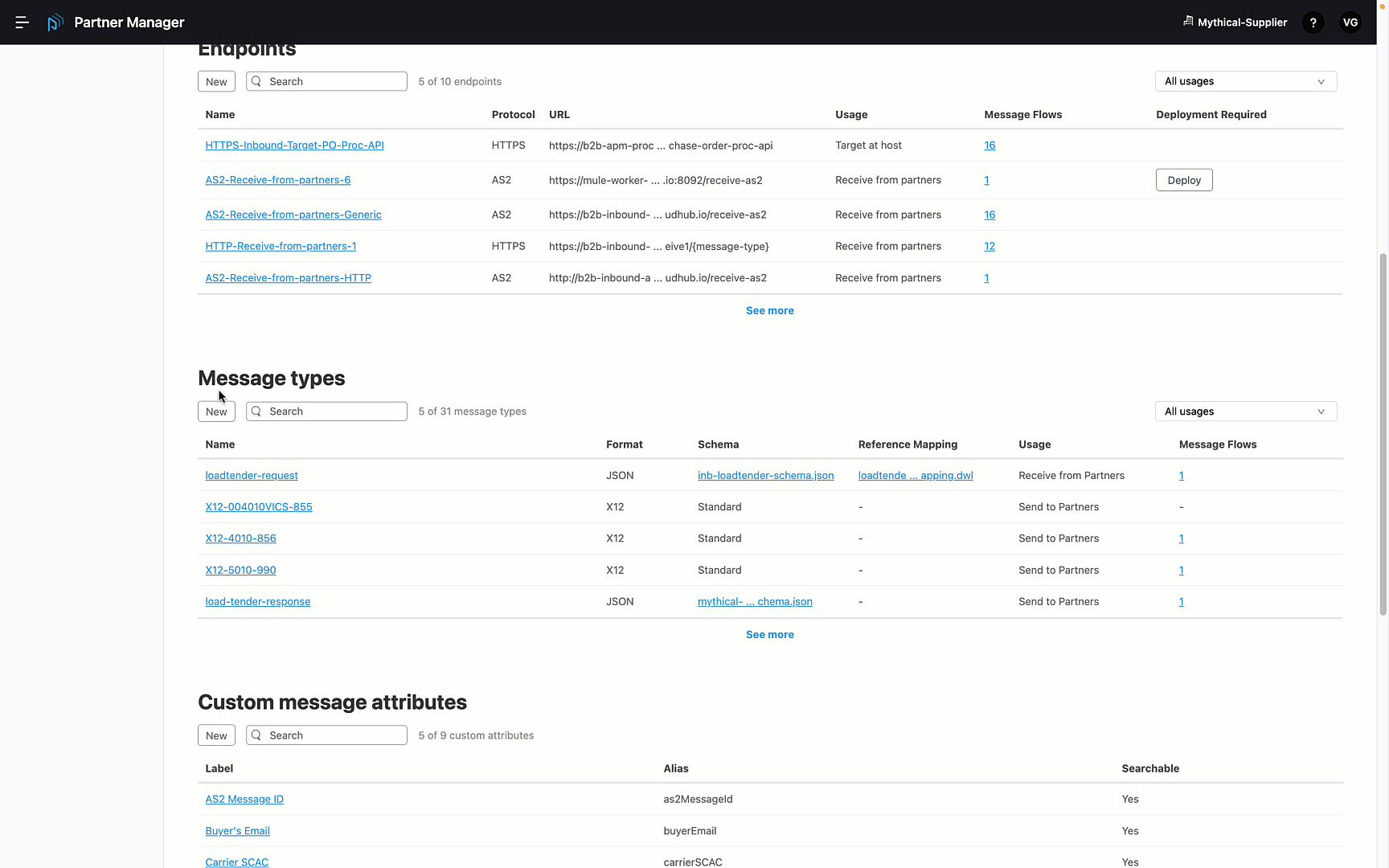Expand the Endpoints All usages dropdown

1246,81
